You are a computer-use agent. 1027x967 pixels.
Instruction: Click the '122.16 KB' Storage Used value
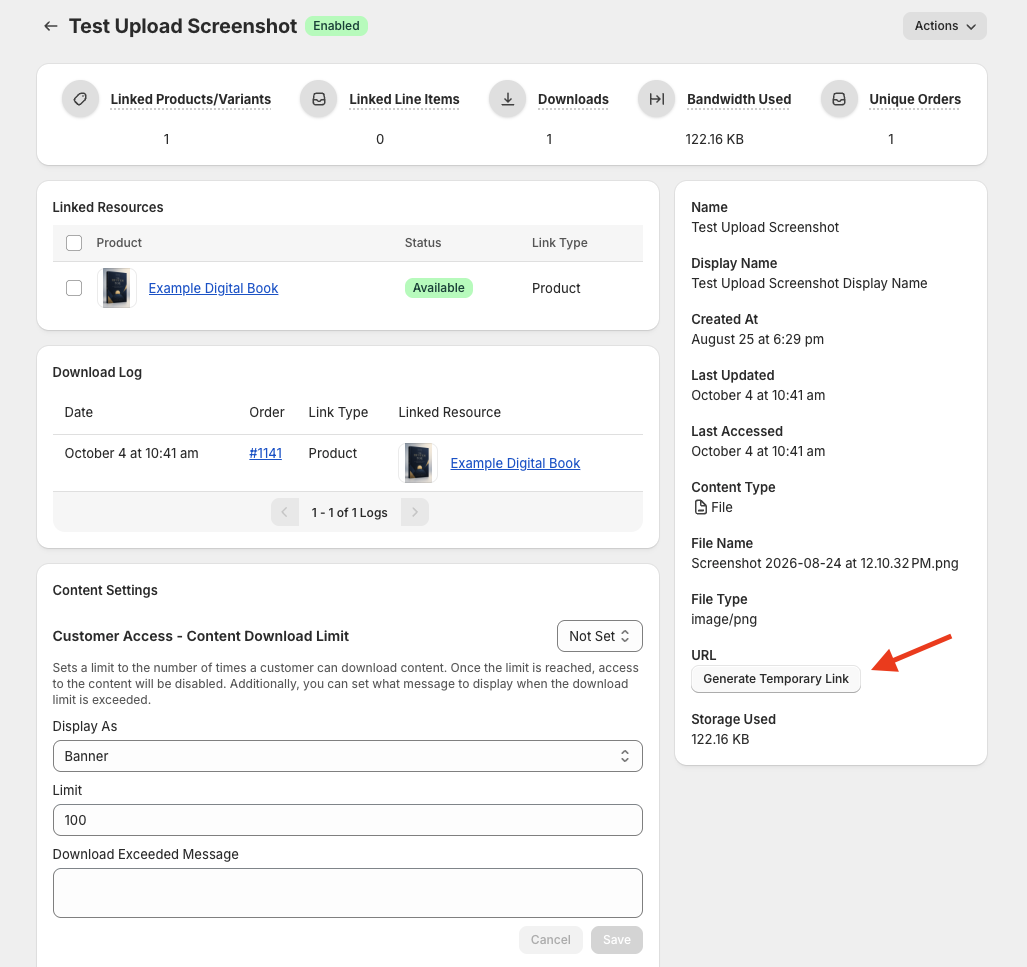(720, 739)
